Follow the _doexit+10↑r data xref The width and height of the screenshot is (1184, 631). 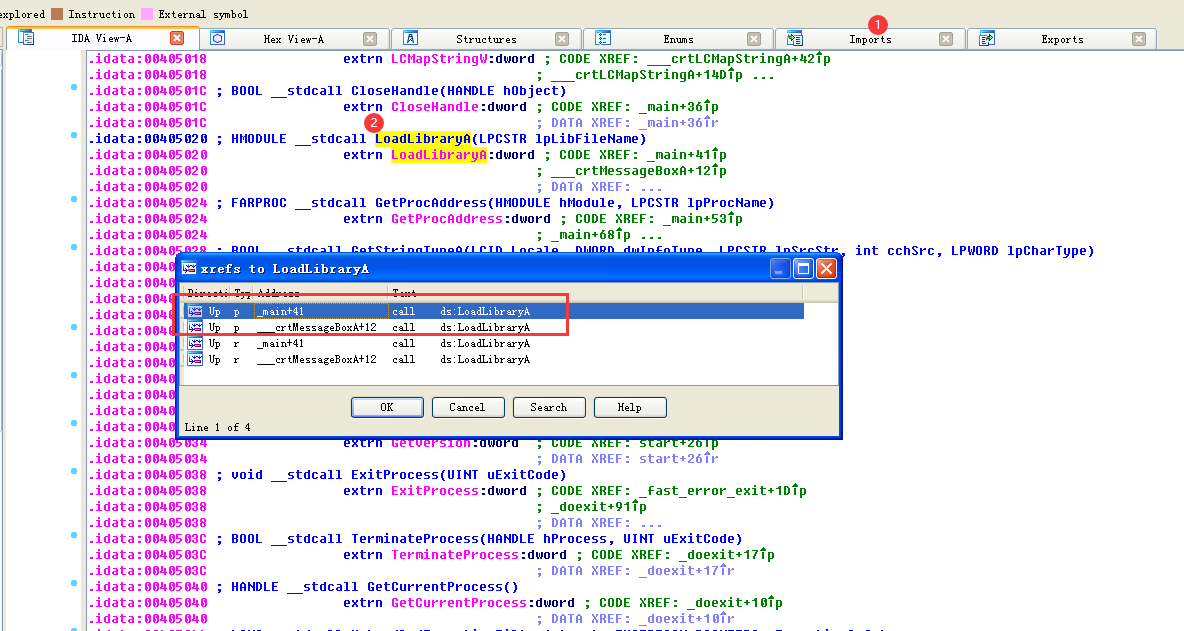click(x=686, y=619)
